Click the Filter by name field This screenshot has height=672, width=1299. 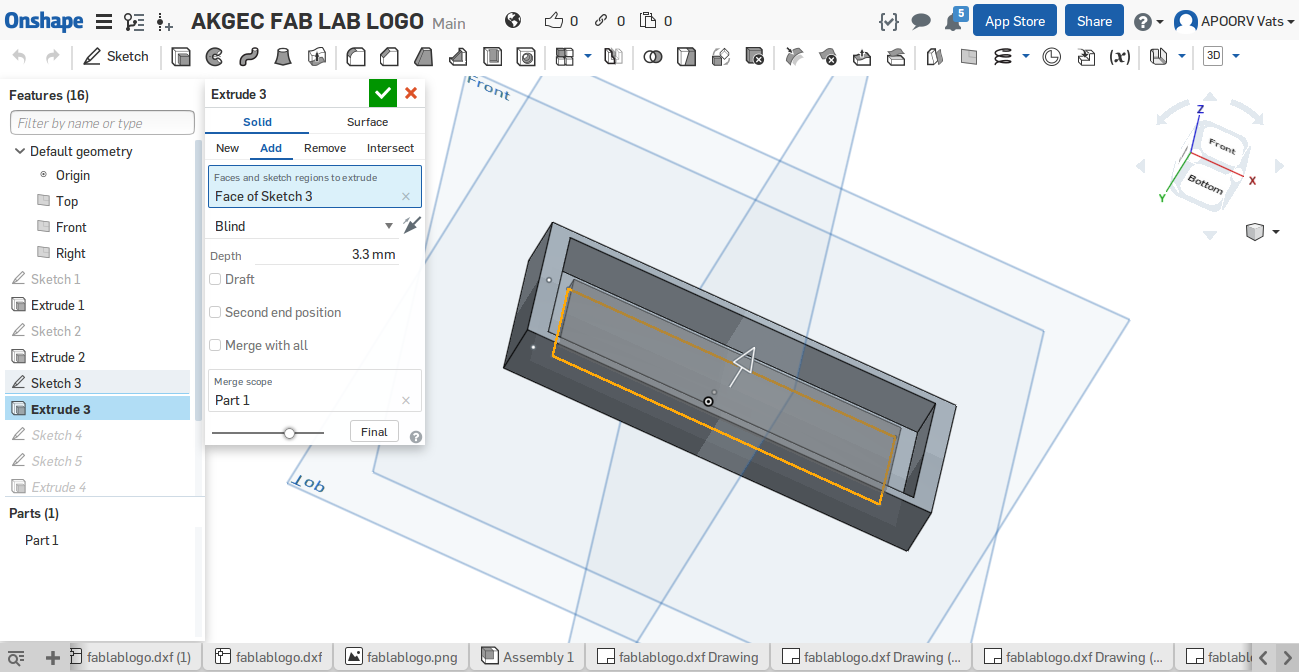pos(102,123)
